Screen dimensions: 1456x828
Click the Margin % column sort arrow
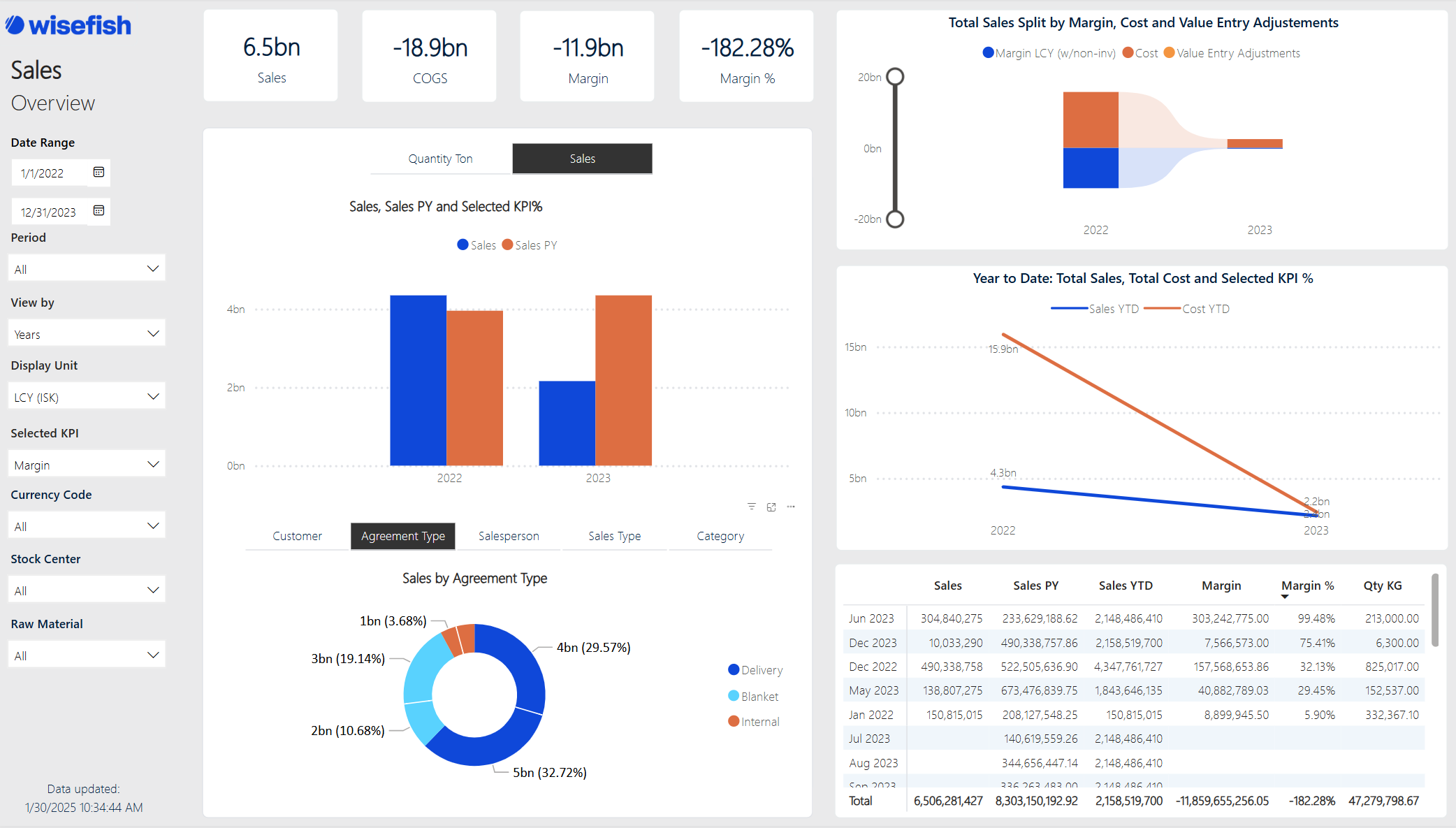click(1284, 597)
